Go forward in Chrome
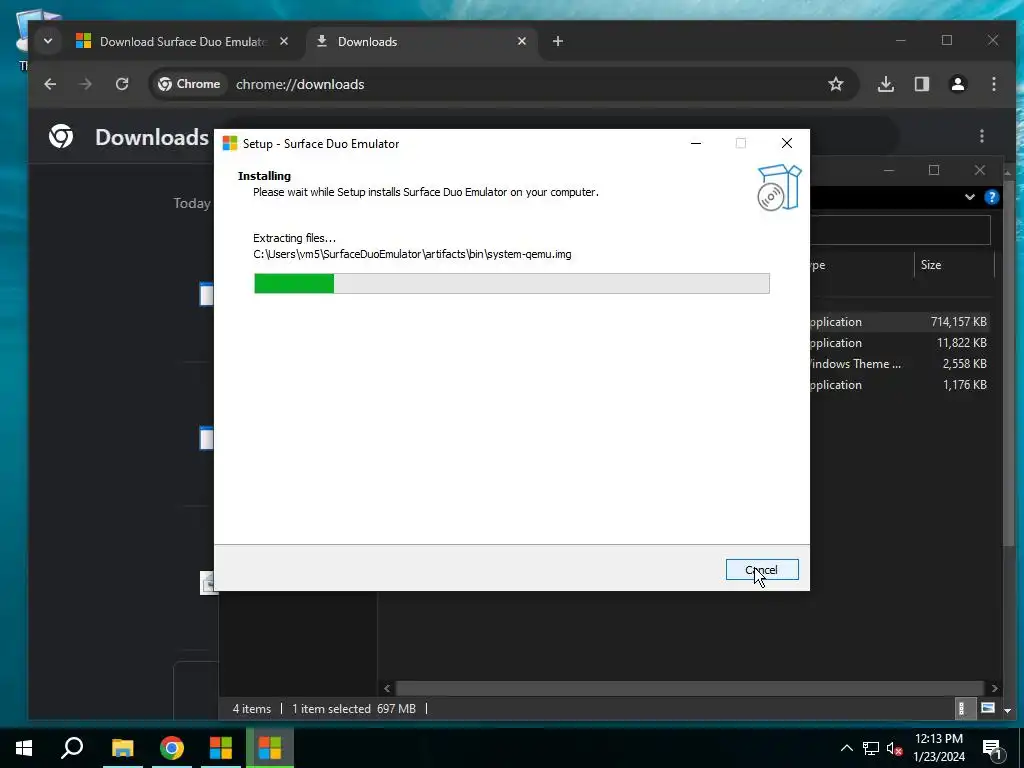This screenshot has width=1024, height=768. point(86,84)
